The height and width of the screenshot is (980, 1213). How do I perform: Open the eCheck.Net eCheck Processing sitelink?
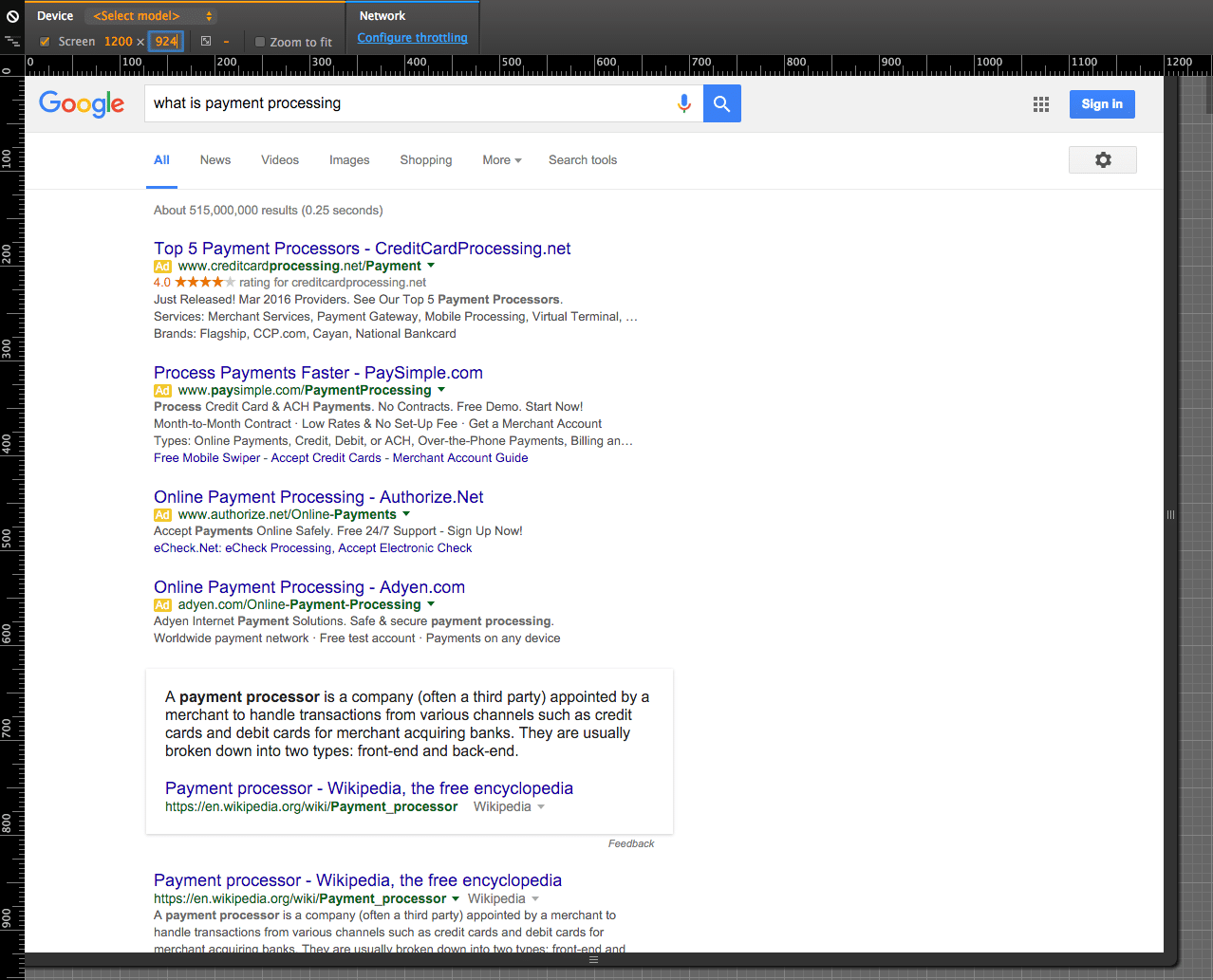(x=243, y=548)
